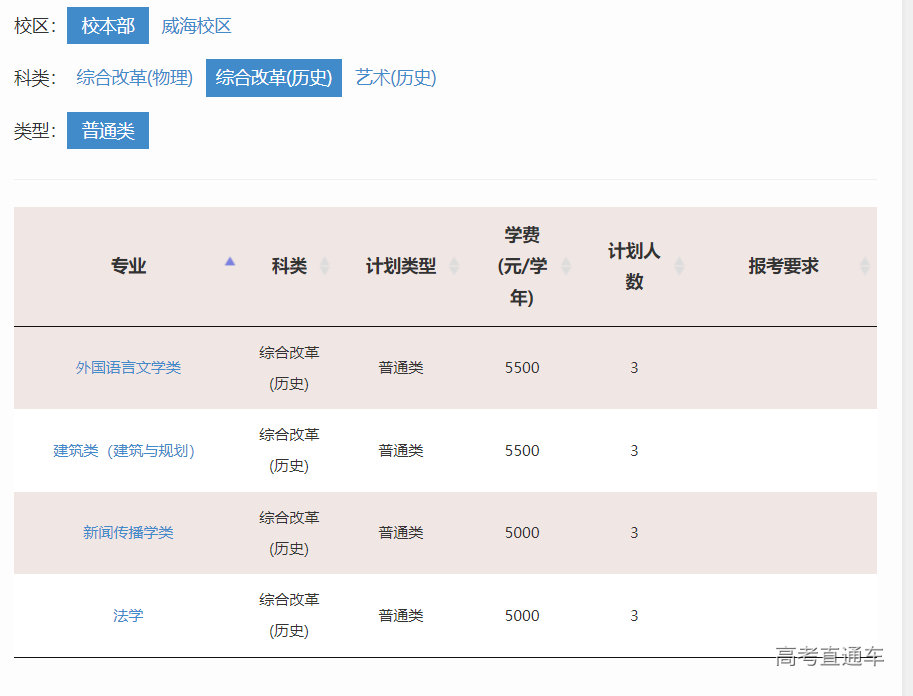Screen dimensions: 913x696
Task: Select 普通类 type filter
Action: [108, 131]
